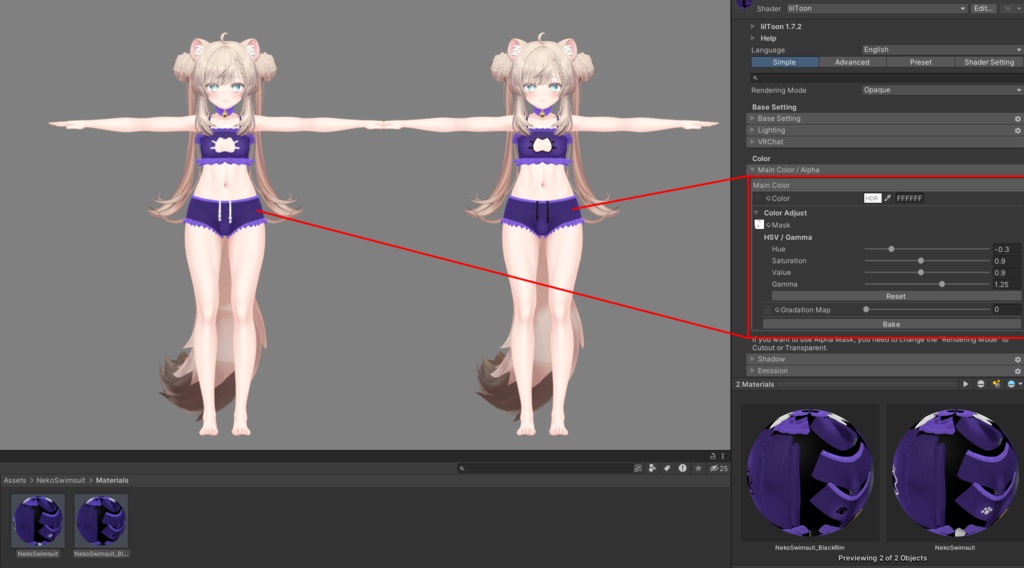Expand the VRChat foldout
The height and width of the screenshot is (568, 1024).
click(x=752, y=142)
